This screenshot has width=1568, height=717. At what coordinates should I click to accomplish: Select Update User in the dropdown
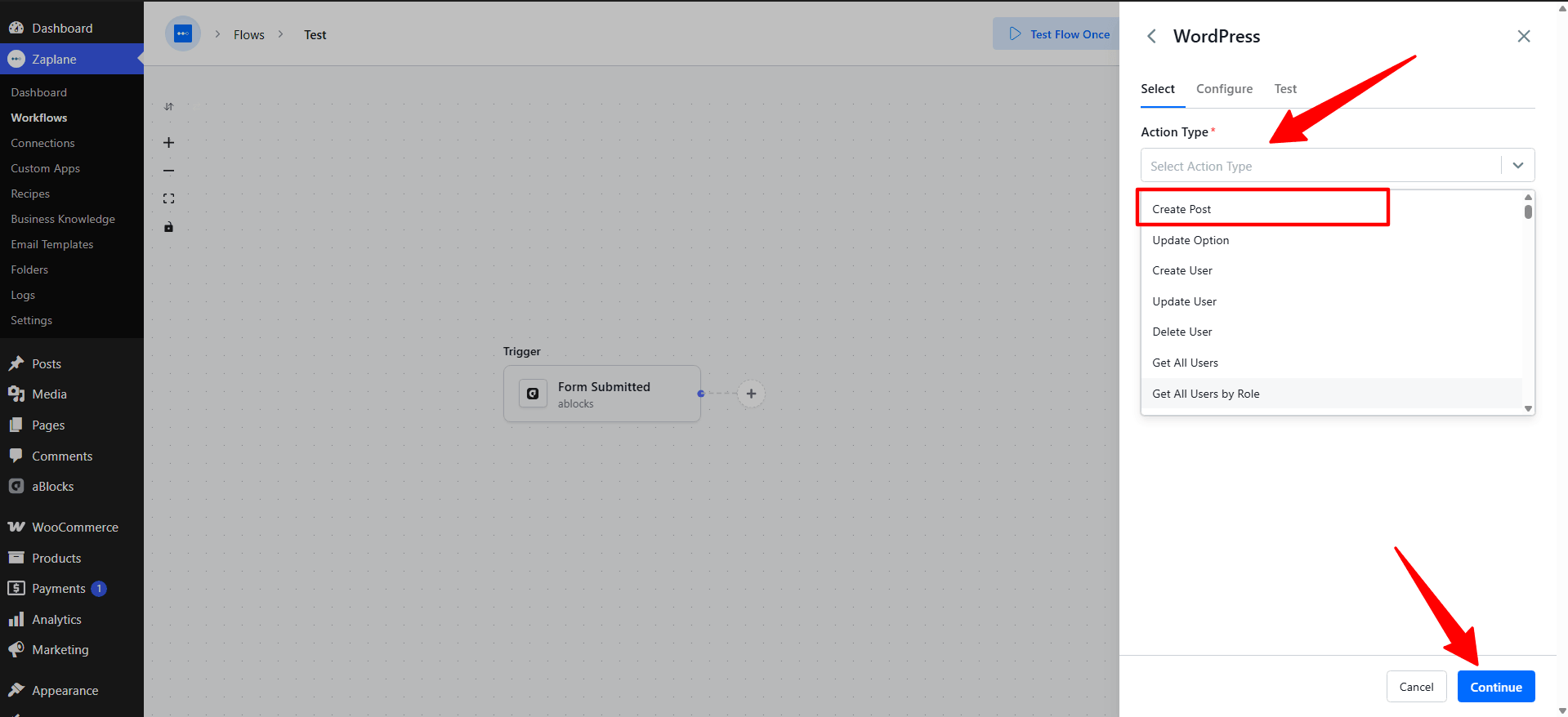[1332, 301]
